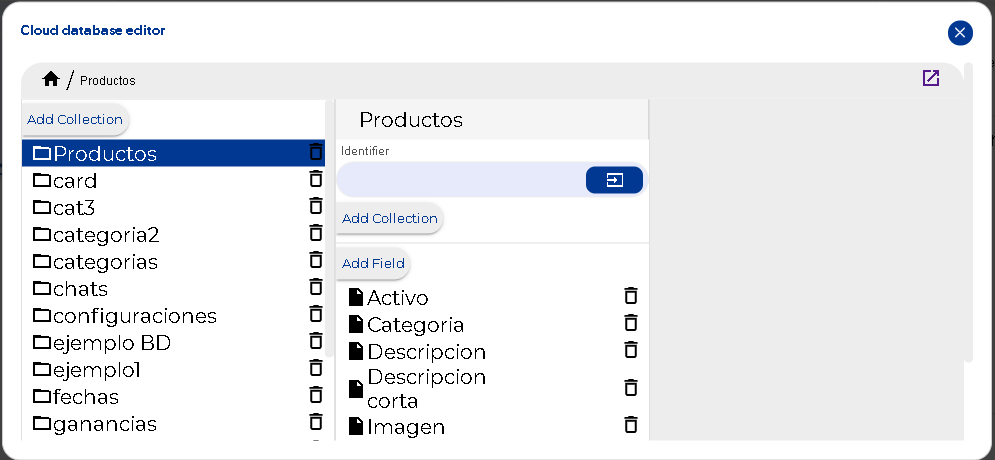995x460 pixels.
Task: Click the Productos panel heading
Action: [411, 119]
